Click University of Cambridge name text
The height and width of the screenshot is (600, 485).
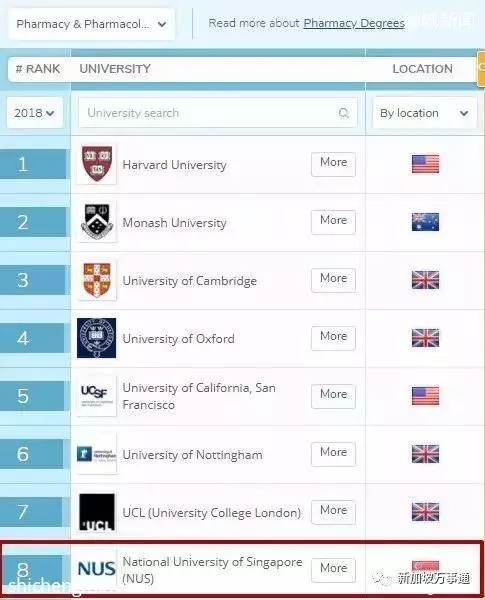[x=189, y=280]
